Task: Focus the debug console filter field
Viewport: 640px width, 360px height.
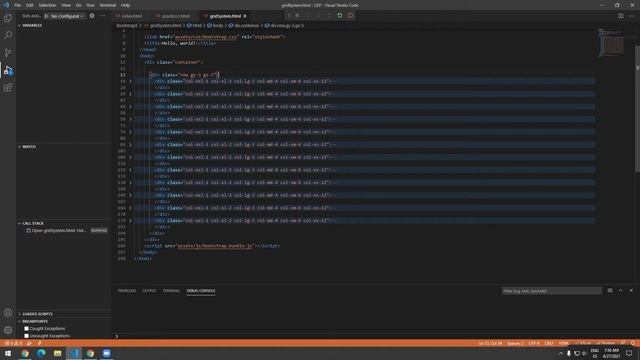Action: [551, 291]
